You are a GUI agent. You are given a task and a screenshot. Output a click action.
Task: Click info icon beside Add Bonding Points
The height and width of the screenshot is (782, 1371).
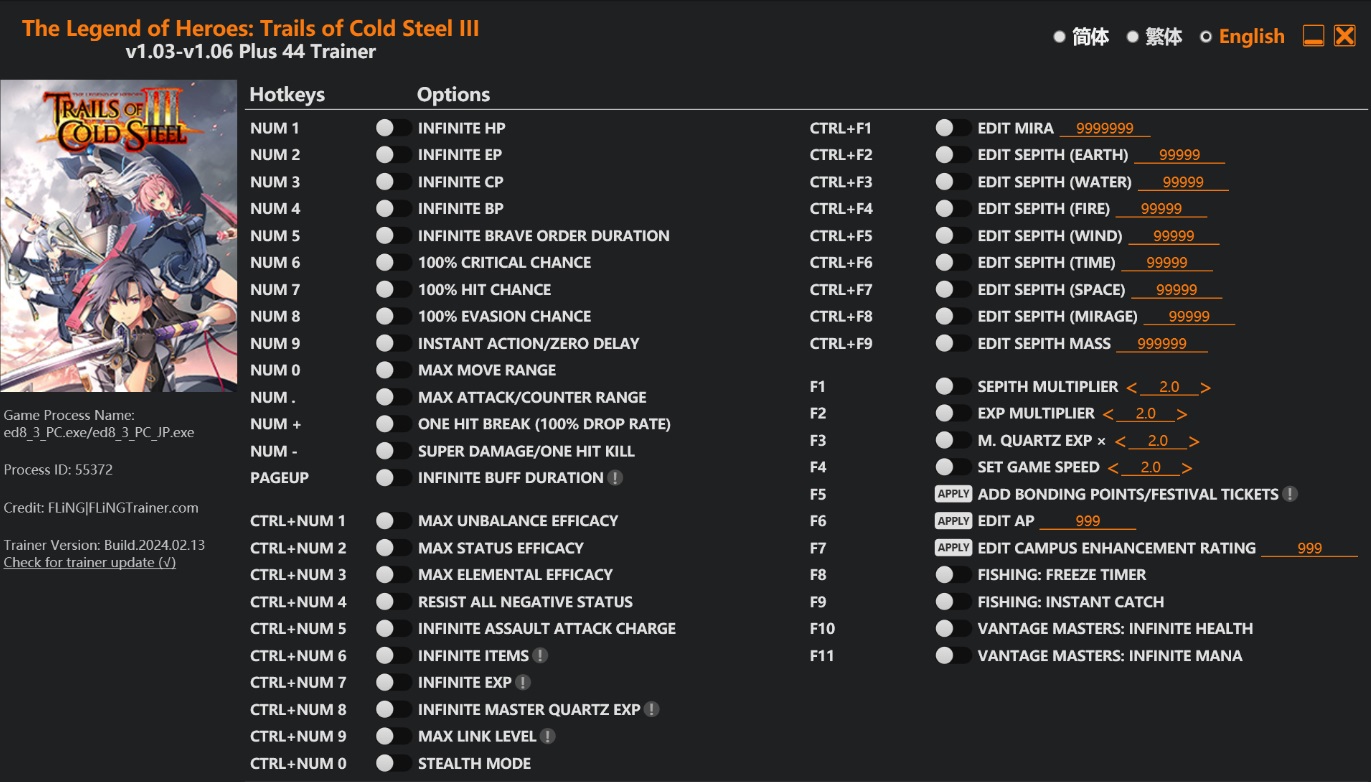(x=1290, y=494)
